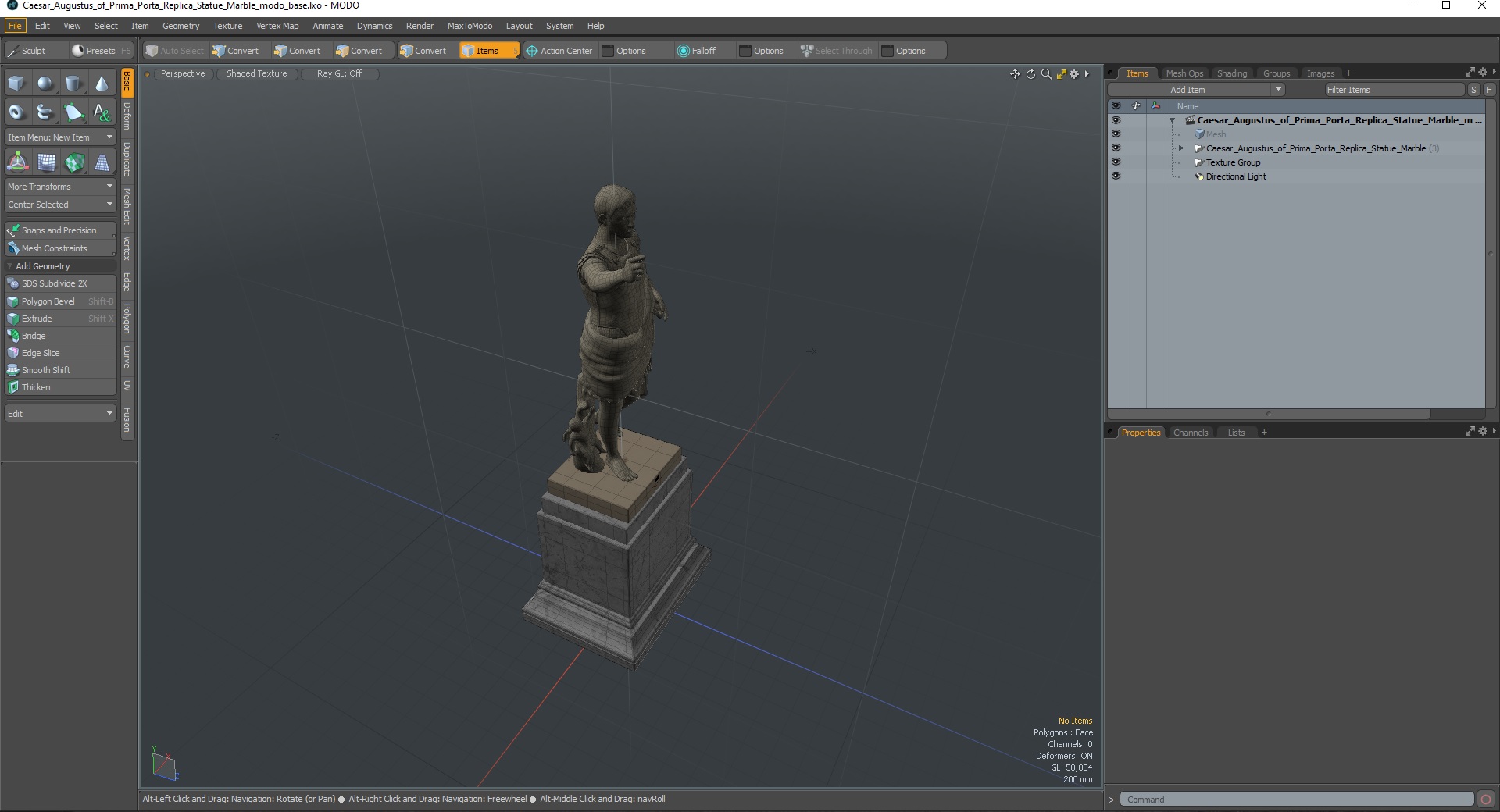
Task: Select the cylinder primitive tool
Action: click(x=73, y=84)
